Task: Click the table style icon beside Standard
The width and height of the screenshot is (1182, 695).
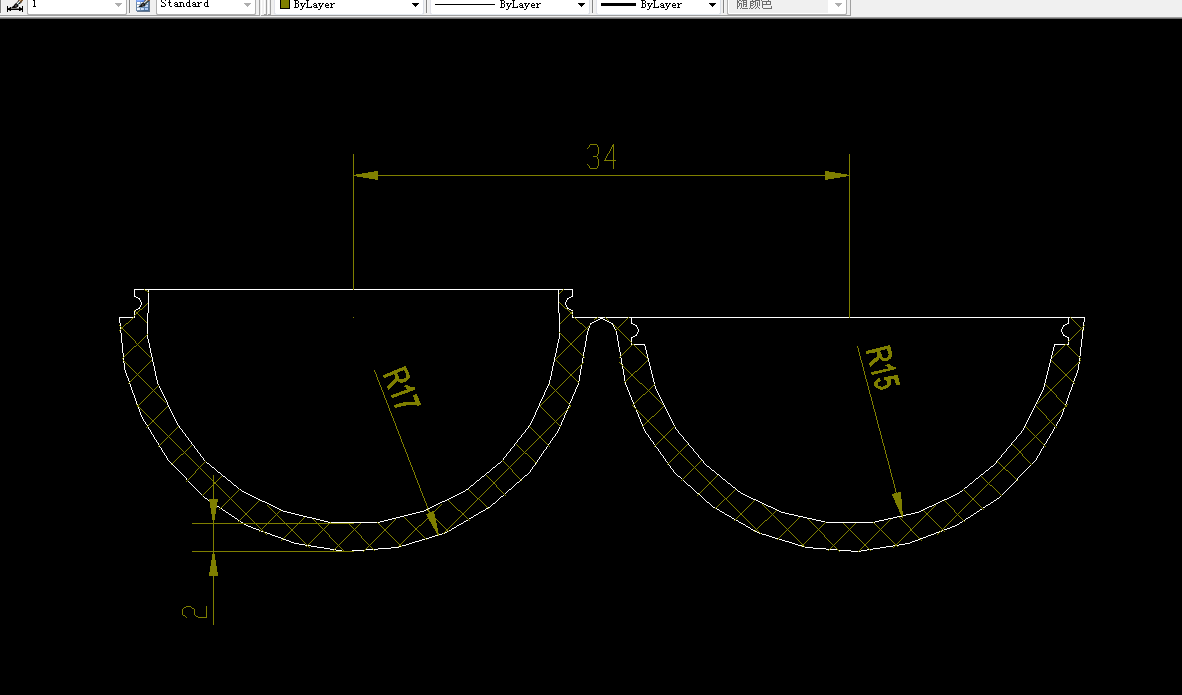Action: pyautogui.click(x=142, y=5)
